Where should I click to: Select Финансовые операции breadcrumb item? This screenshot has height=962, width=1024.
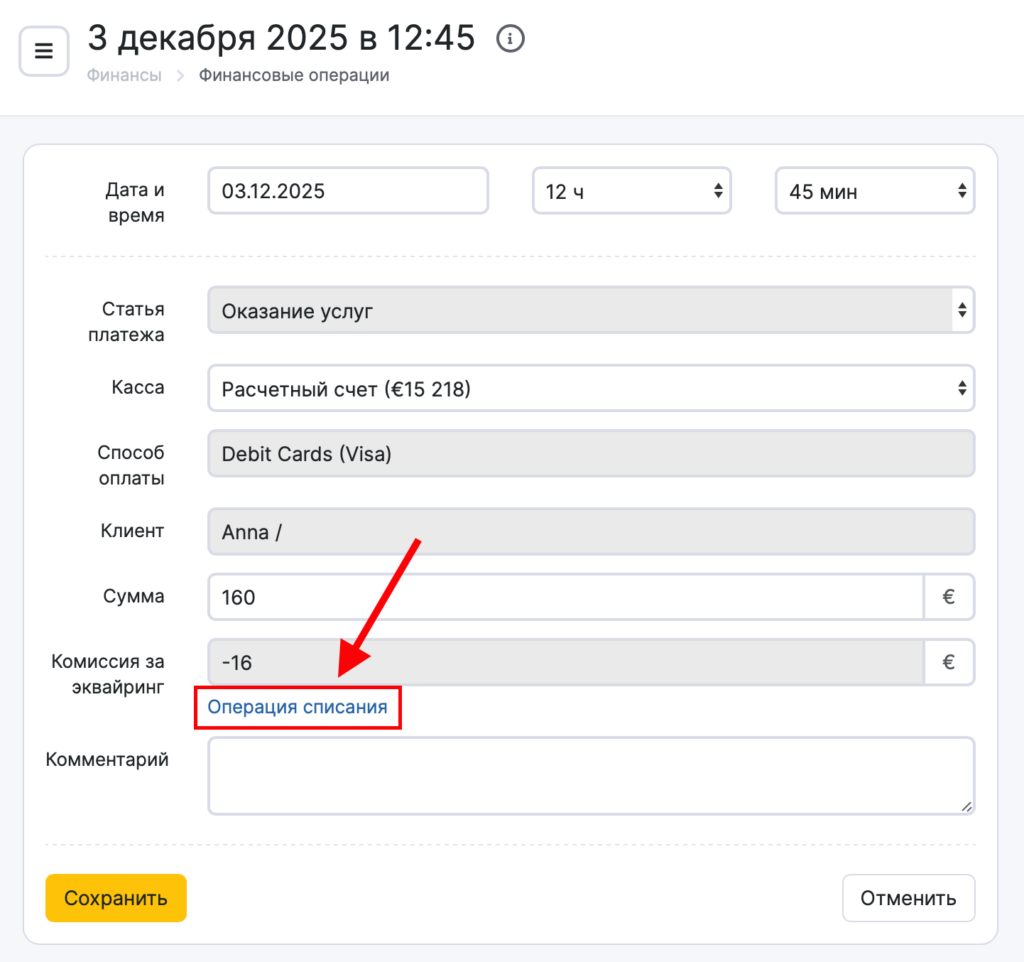coord(294,75)
